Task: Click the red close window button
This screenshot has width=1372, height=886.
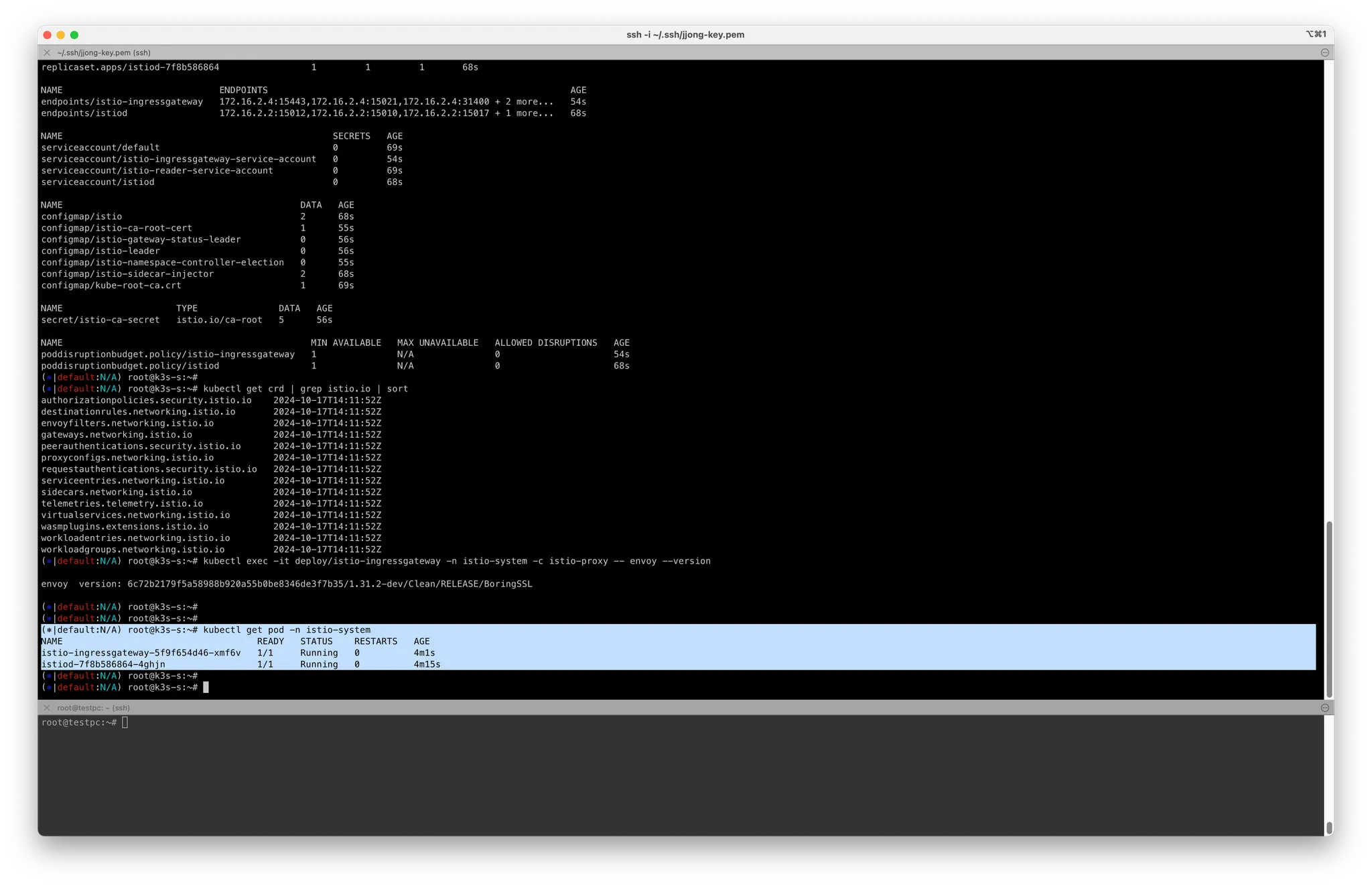Action: (47, 35)
